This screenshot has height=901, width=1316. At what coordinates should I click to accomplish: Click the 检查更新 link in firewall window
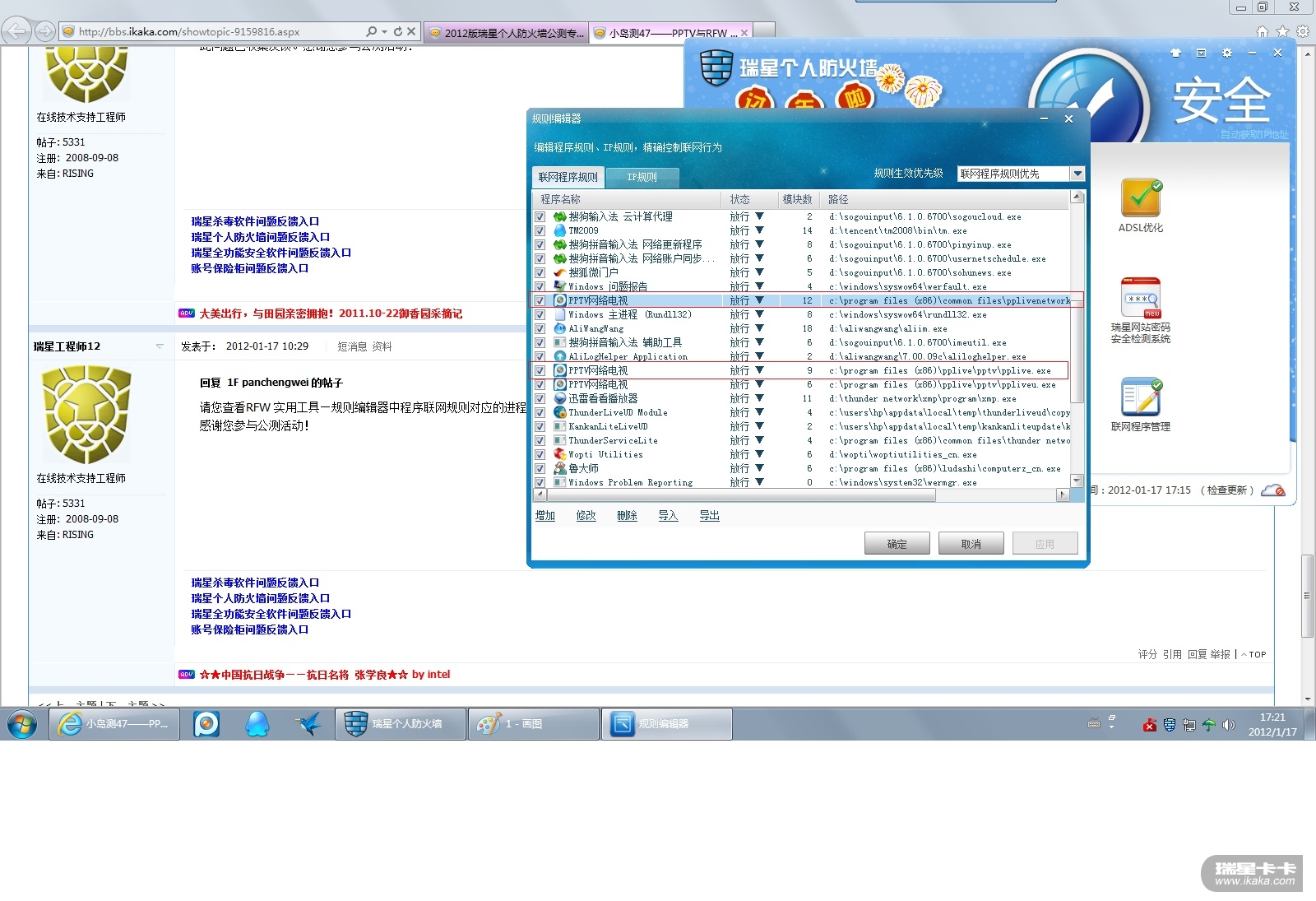[1227, 490]
